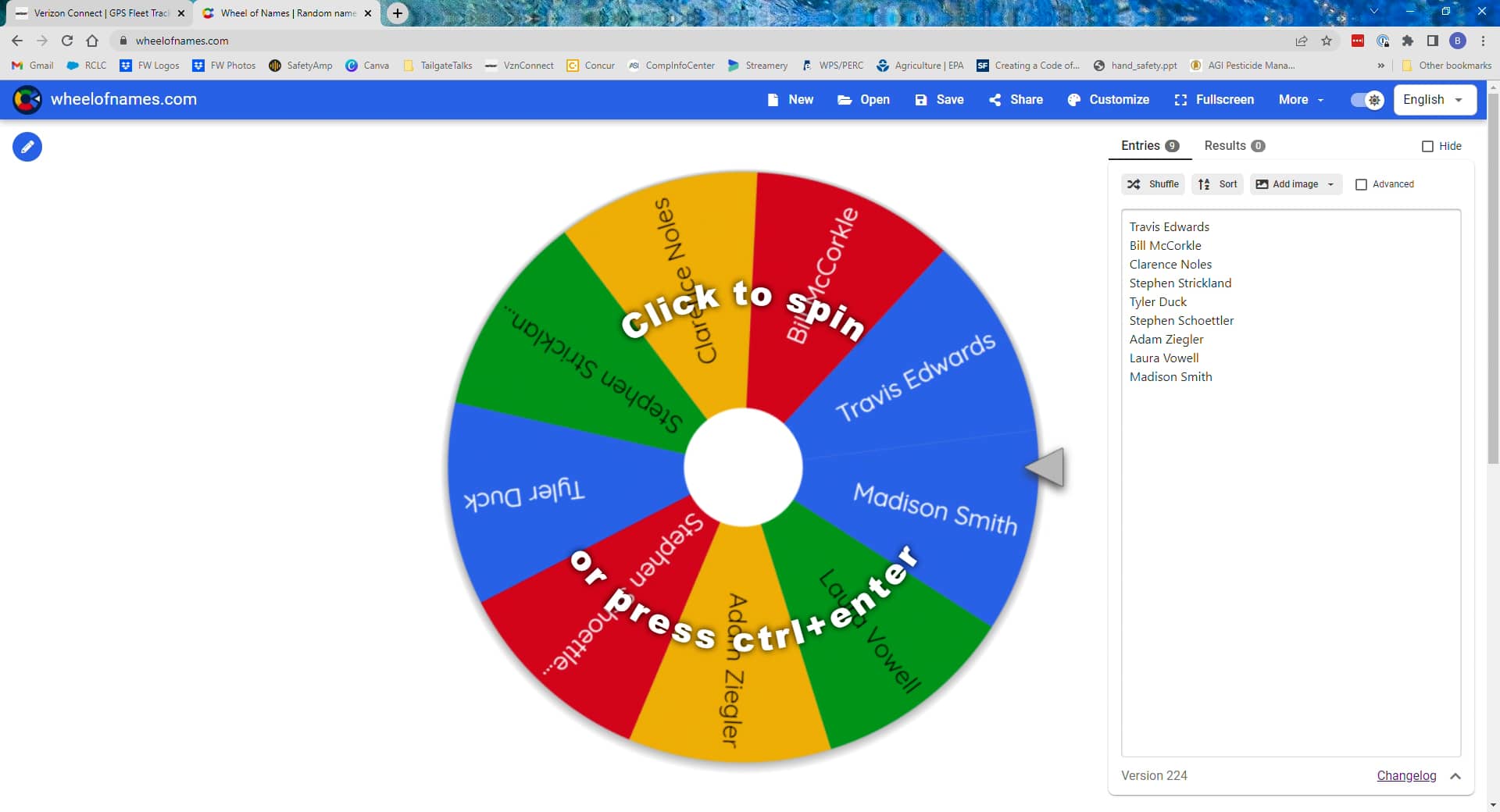Screen dimensions: 1500x812
Task: Enable the Advanced entries option
Action: tap(1362, 184)
